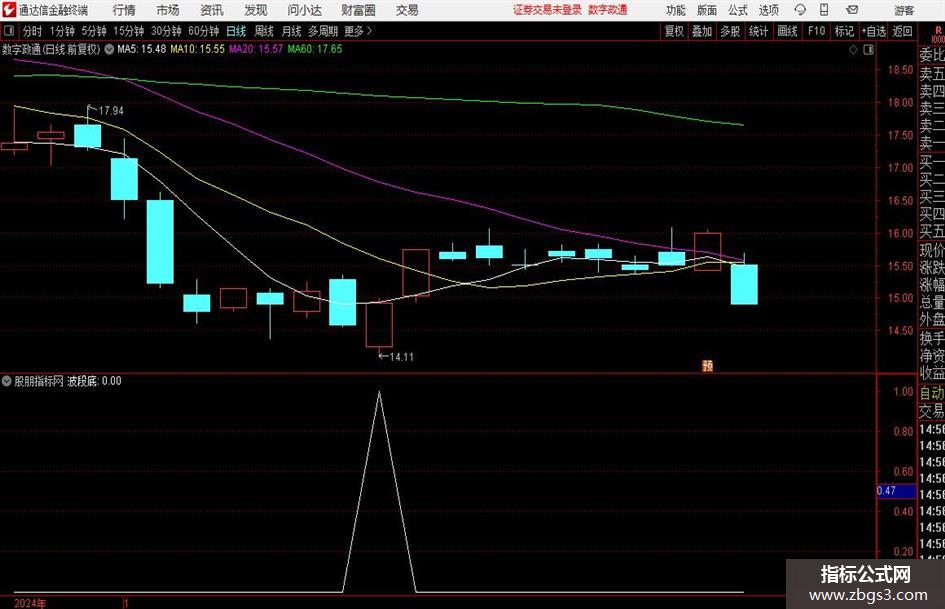Open the envelope messages icon
The width and height of the screenshot is (945, 609).
click(x=852, y=10)
